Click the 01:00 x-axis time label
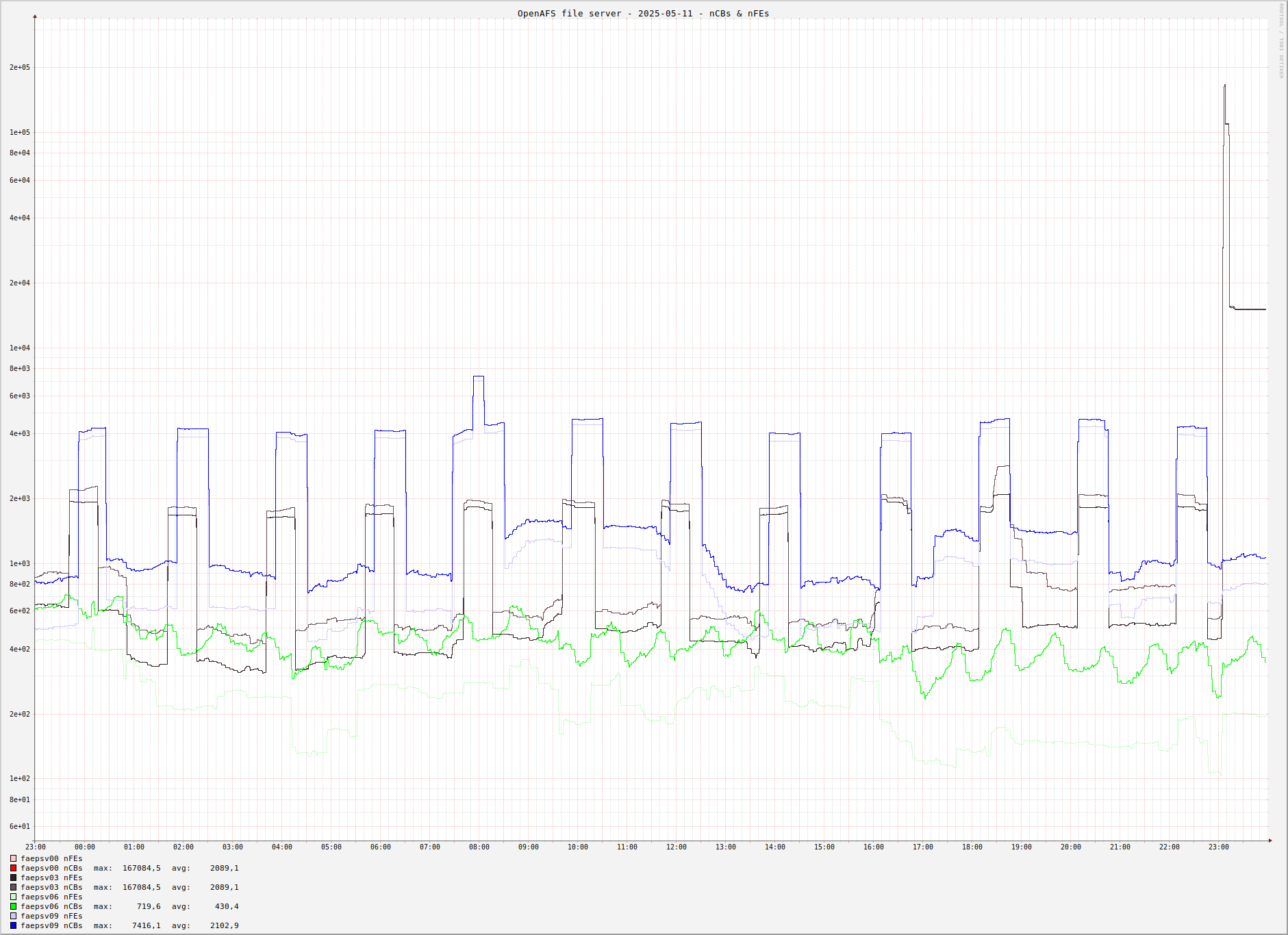This screenshot has width=1288, height=935. coord(134,847)
